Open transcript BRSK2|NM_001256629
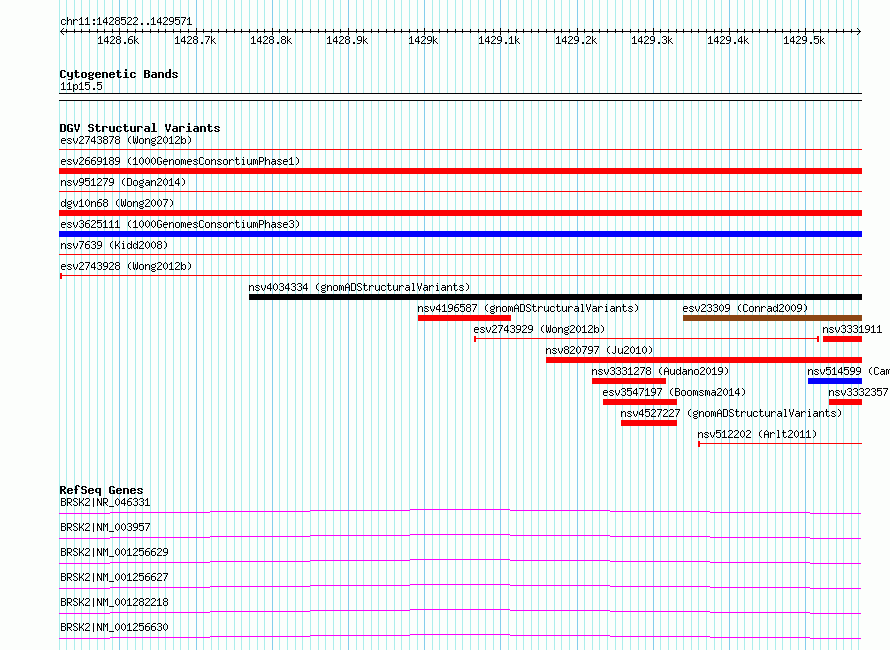This screenshot has height=650, width=890. (114, 552)
